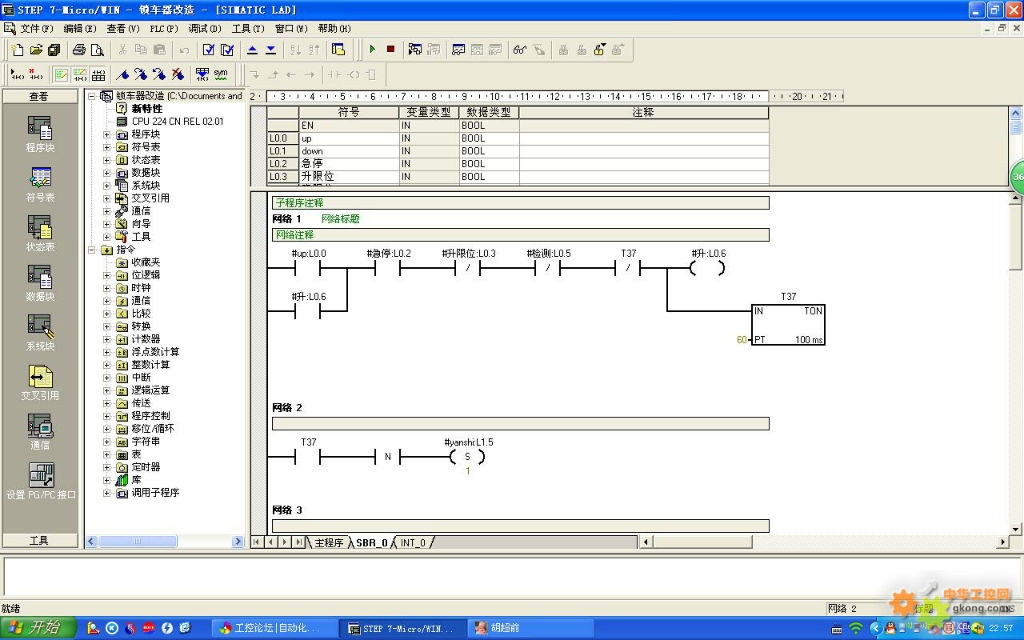Open the Status Chart view in sidebar

(40, 234)
